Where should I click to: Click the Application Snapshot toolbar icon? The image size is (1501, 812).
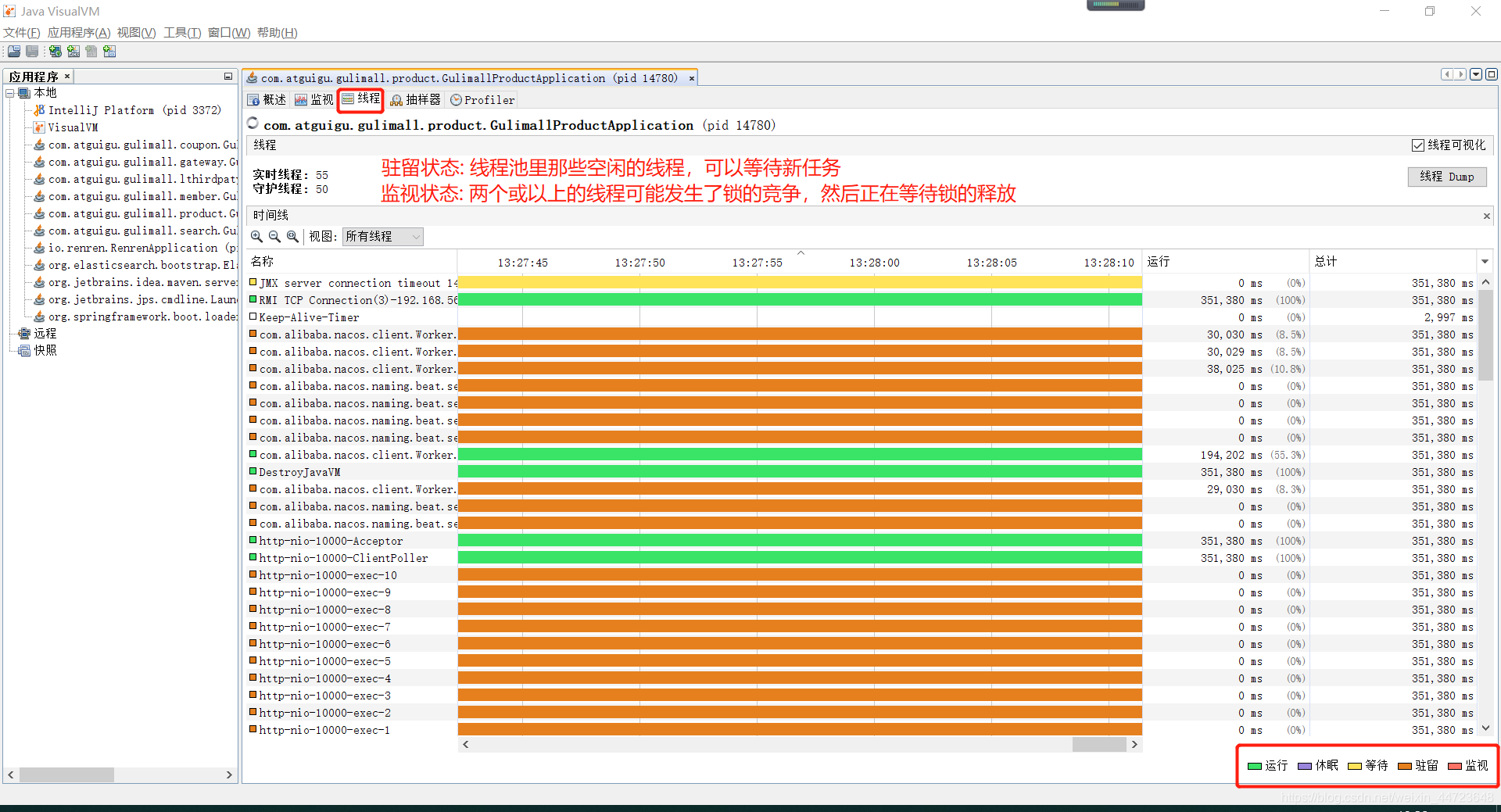[109, 52]
